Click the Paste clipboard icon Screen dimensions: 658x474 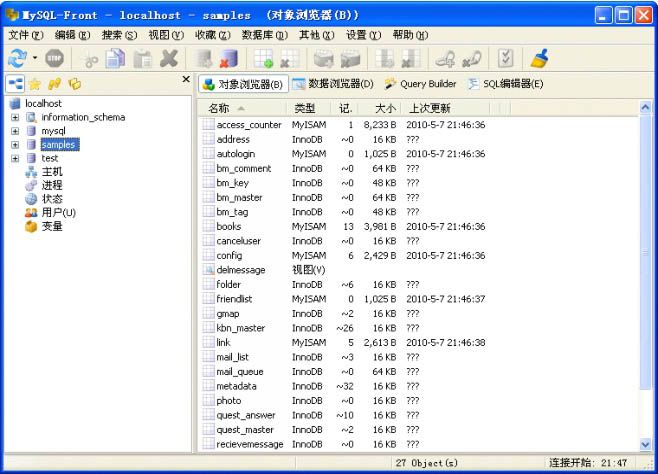pyautogui.click(x=142, y=58)
